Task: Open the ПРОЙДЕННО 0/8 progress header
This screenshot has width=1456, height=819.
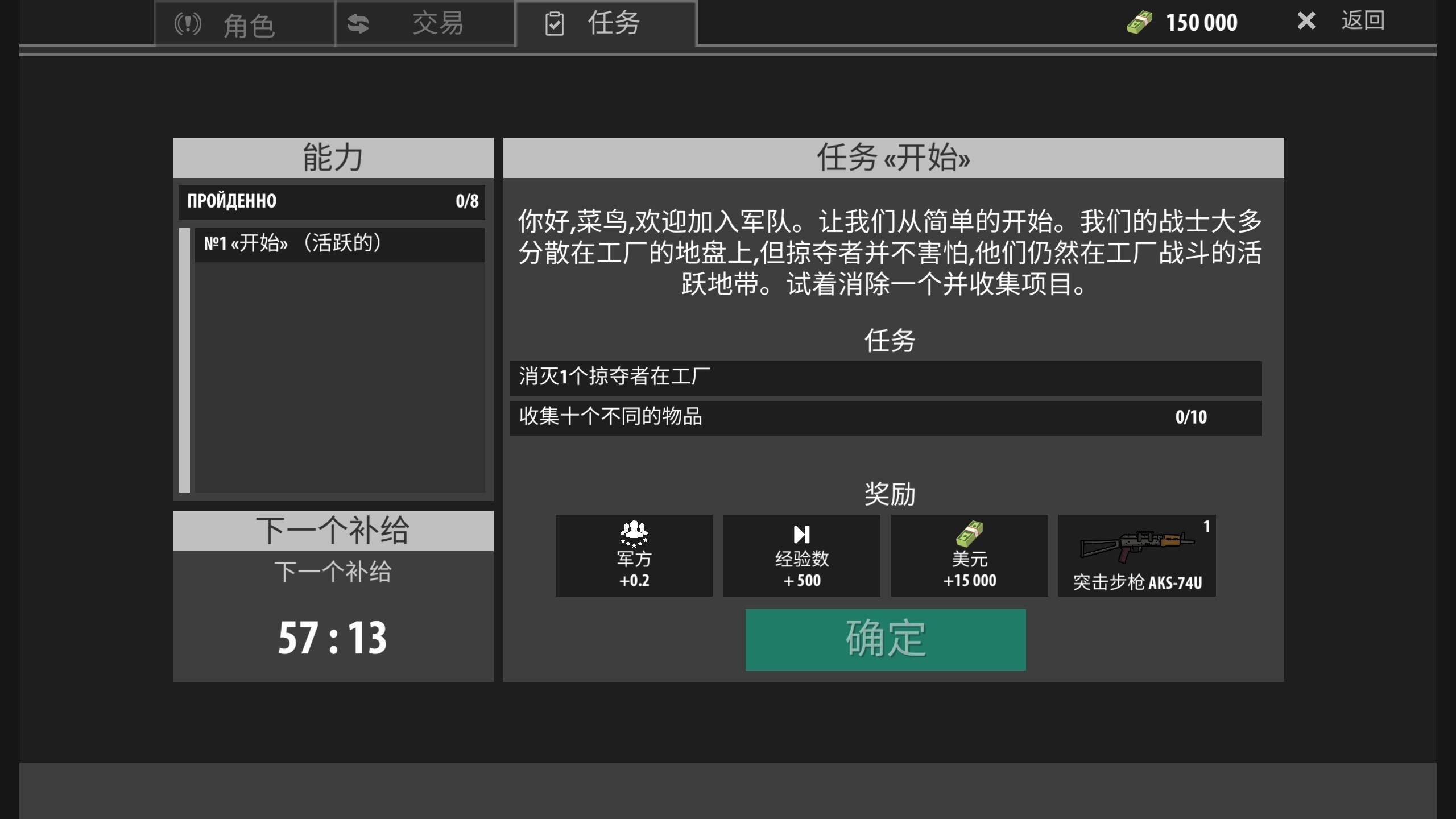Action: coord(333,201)
